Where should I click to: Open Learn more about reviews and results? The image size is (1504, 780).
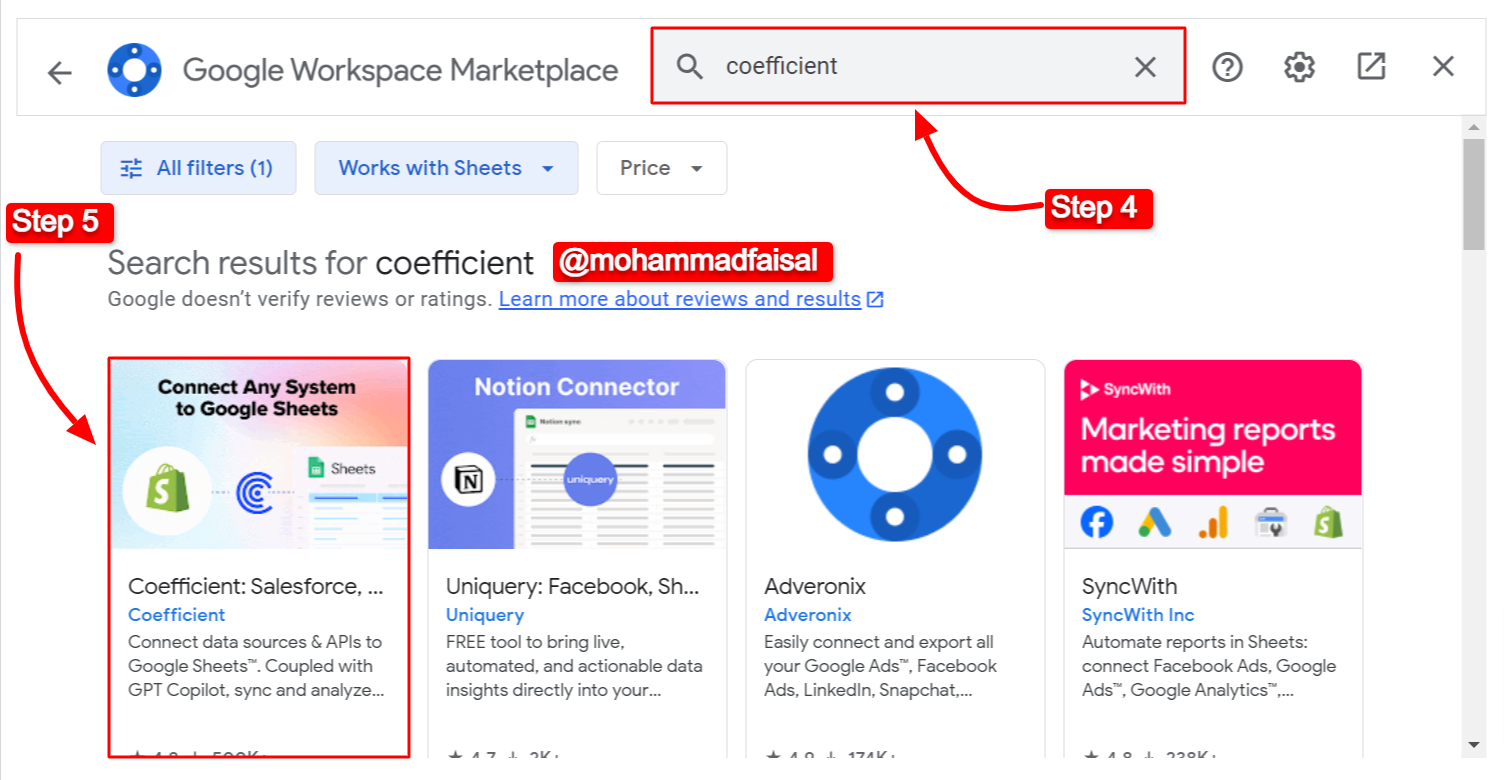[680, 299]
